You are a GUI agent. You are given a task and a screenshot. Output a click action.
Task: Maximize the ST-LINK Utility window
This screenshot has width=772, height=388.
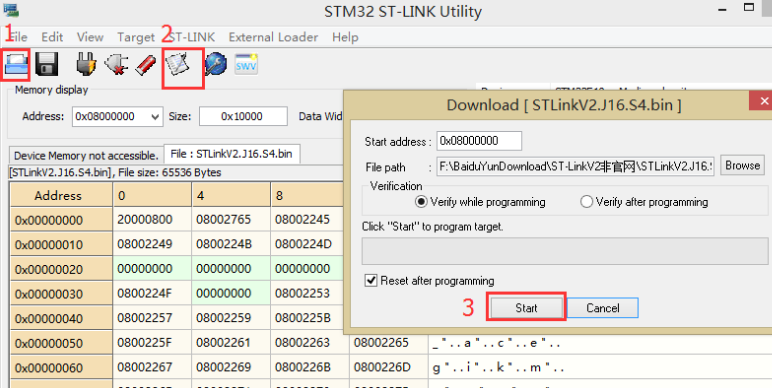click(x=749, y=7)
